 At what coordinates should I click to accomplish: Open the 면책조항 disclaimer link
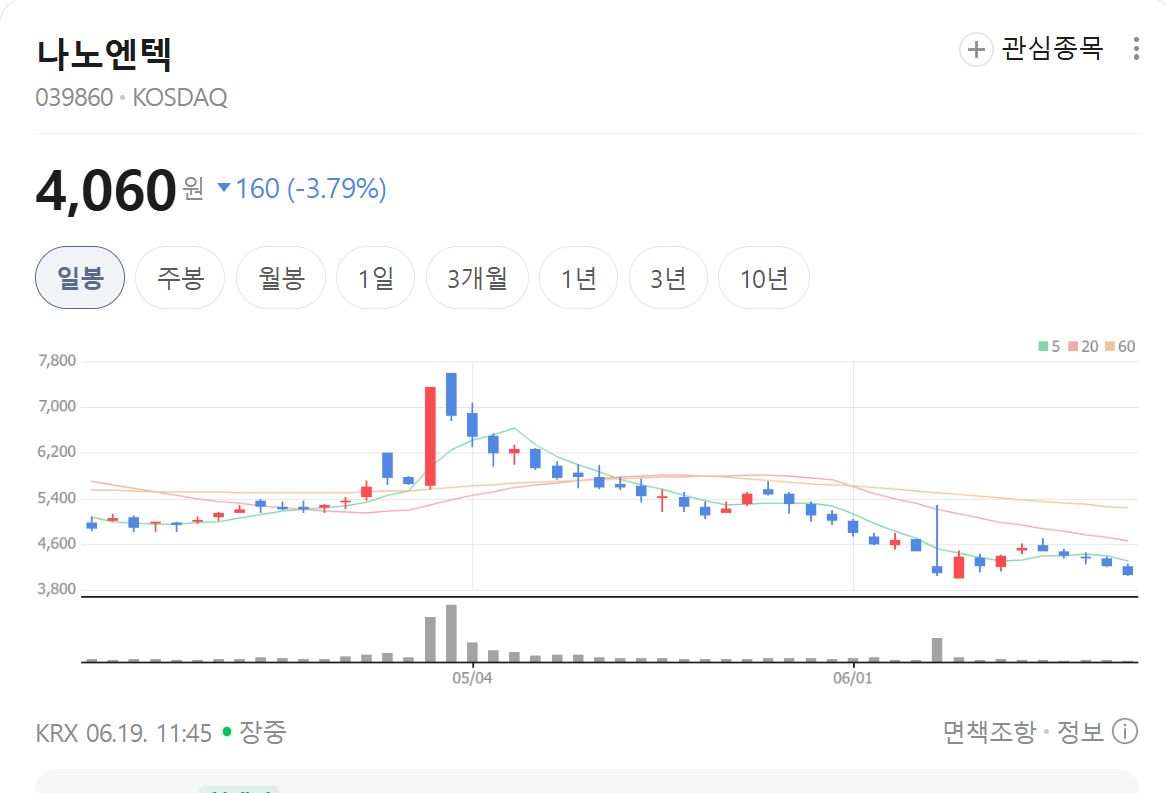coord(989,732)
